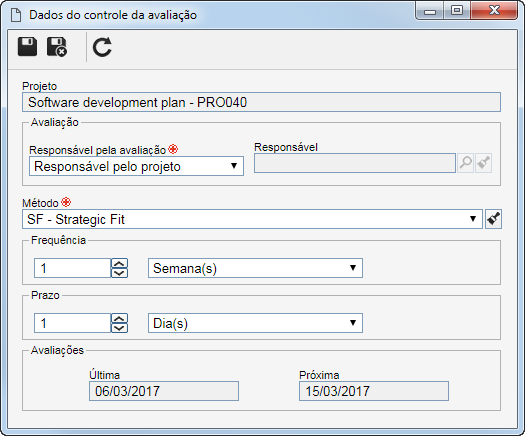Increase the Frequência value with up arrow
The image size is (525, 436).
[x=120, y=263]
